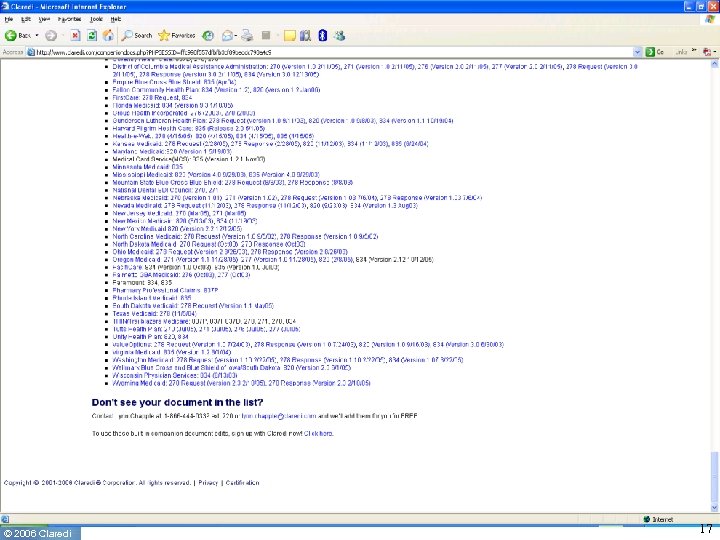The width and height of the screenshot is (720, 540).
Task: Print the page with the printer icon
Action: [x=247, y=35]
